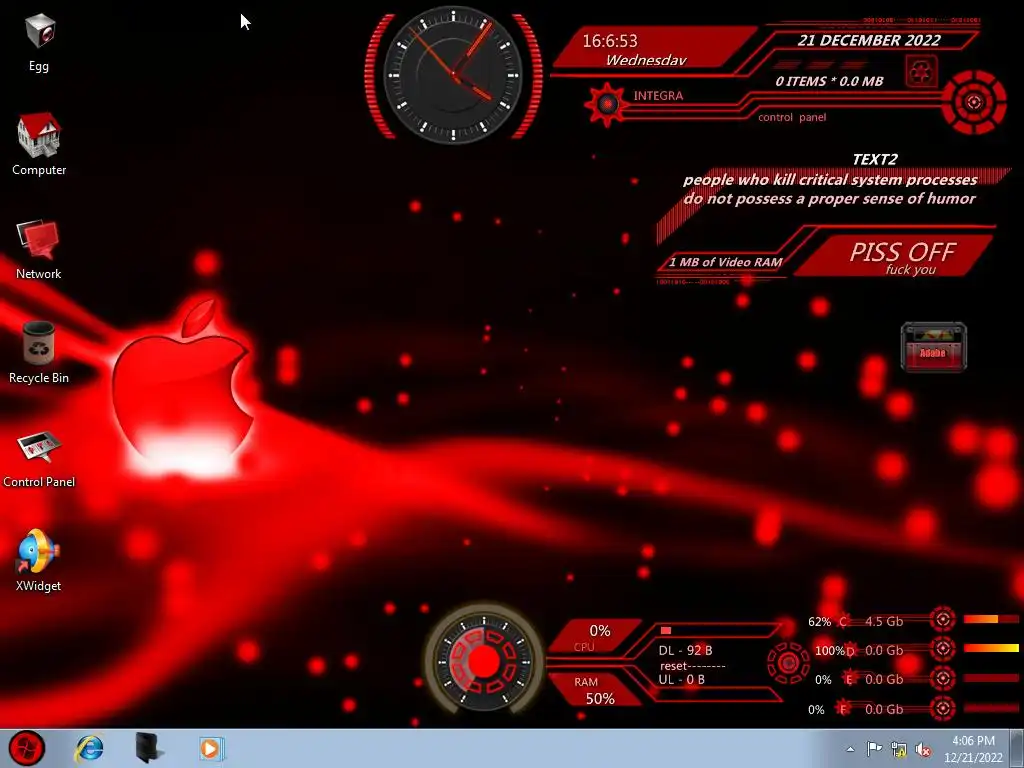The image size is (1024, 768).
Task: Click the 1 MB of Video RAM label
Action: (725, 263)
